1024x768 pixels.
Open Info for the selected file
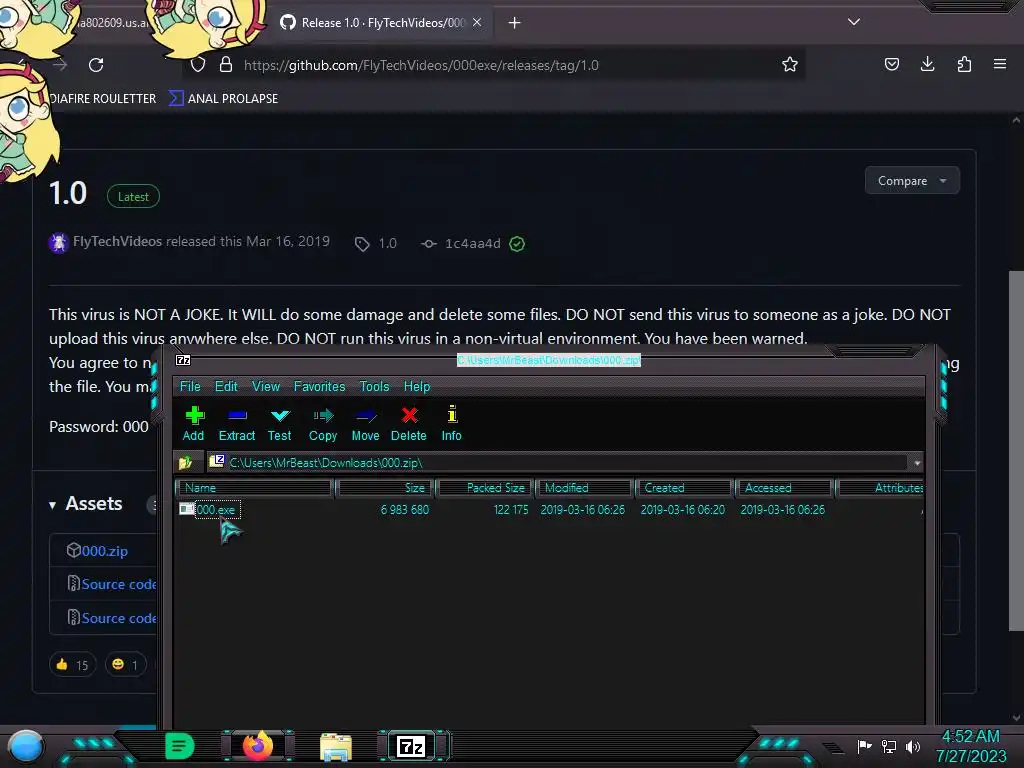point(451,424)
